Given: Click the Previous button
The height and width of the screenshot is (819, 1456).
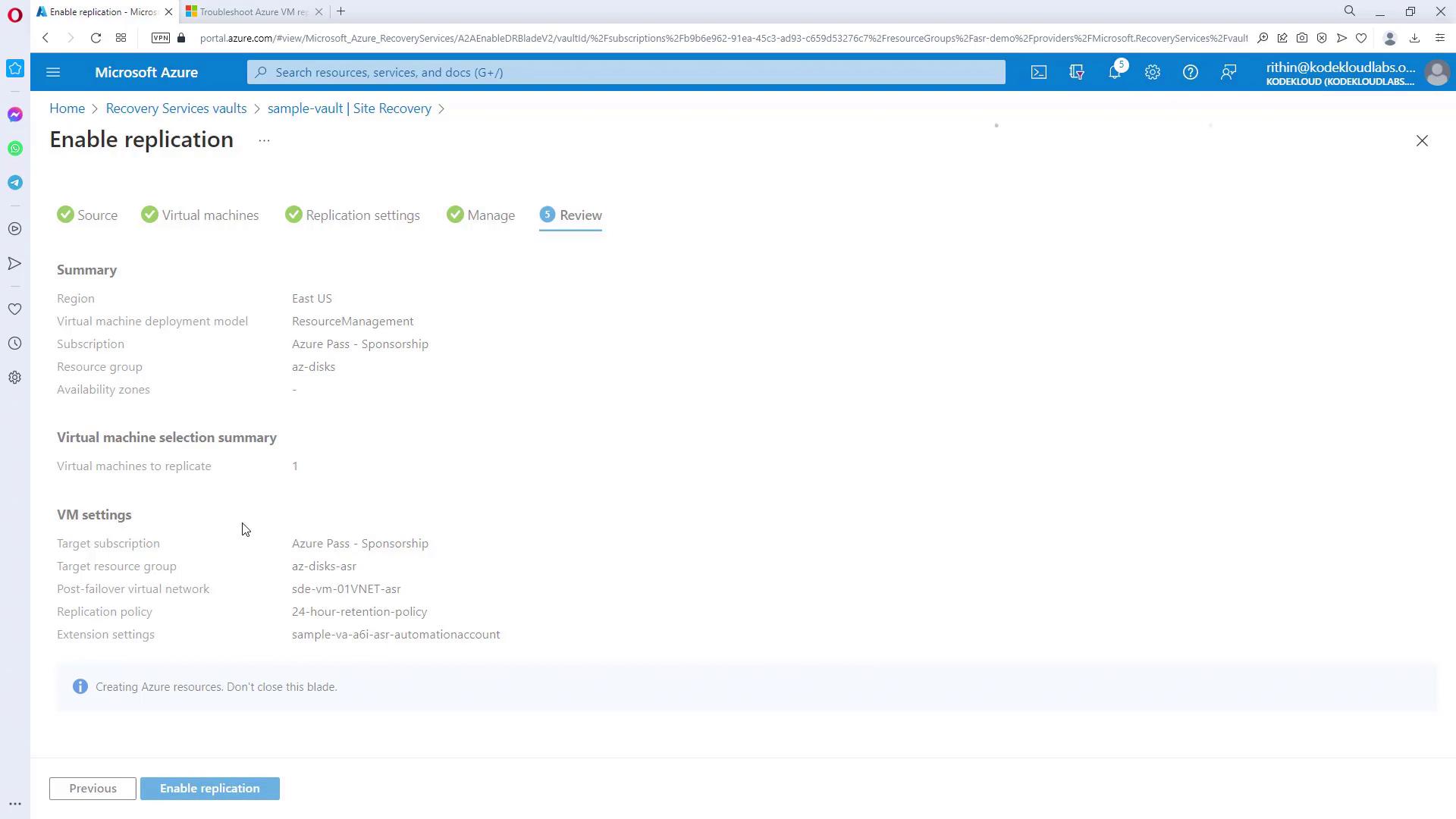Looking at the screenshot, I should click(x=93, y=789).
